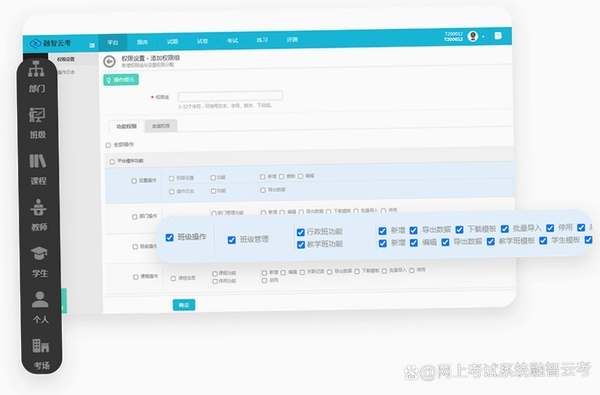Check the 部门管理功能 checkbox

214,213
